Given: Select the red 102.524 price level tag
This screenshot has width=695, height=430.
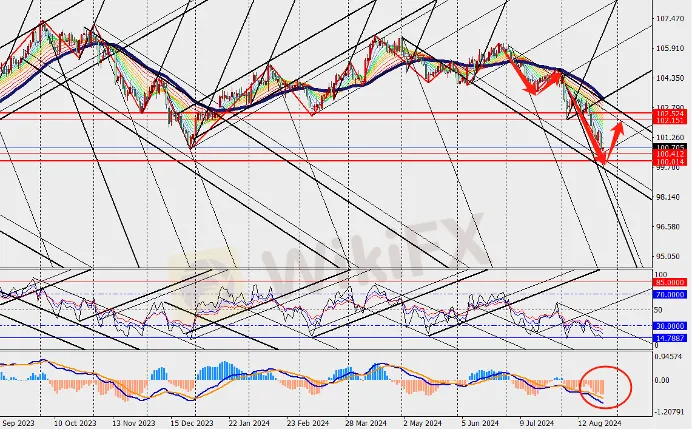Looking at the screenshot, I should [x=671, y=114].
